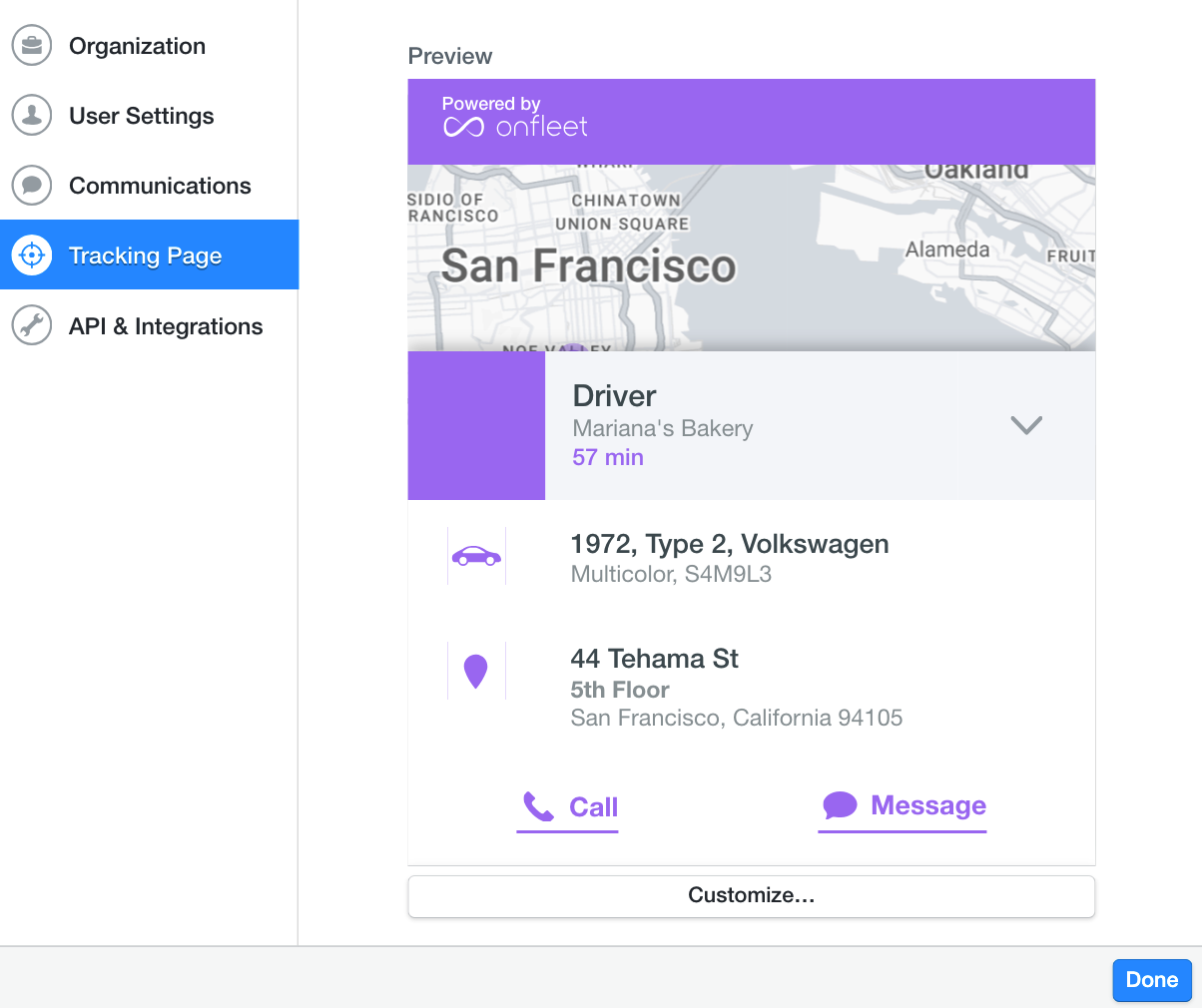Click the Organization briefcase icon
Screen dimensions: 1202x1008
tap(32, 46)
